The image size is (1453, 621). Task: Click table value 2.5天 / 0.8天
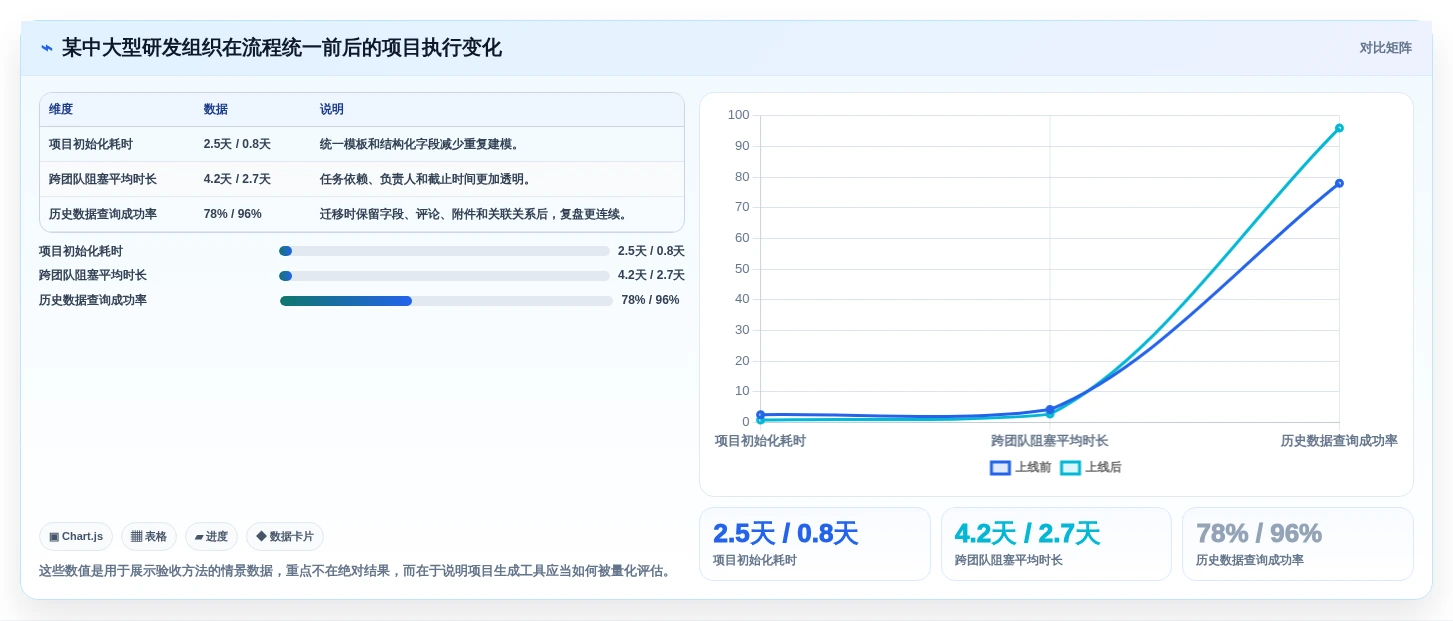[237, 144]
